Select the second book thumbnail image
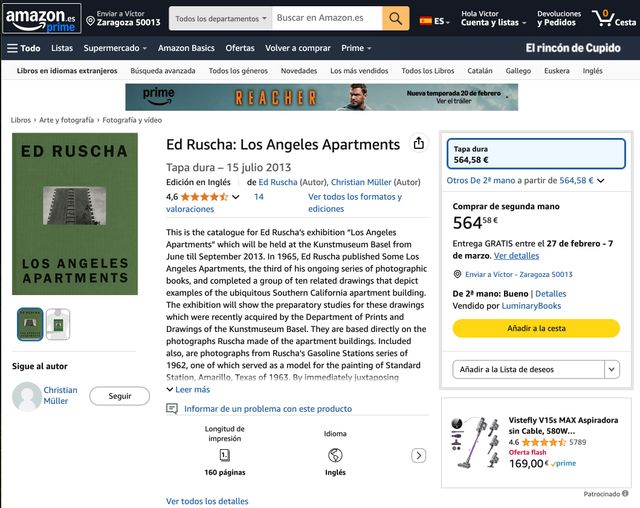Viewport: 640px width, 508px height. coord(58,324)
